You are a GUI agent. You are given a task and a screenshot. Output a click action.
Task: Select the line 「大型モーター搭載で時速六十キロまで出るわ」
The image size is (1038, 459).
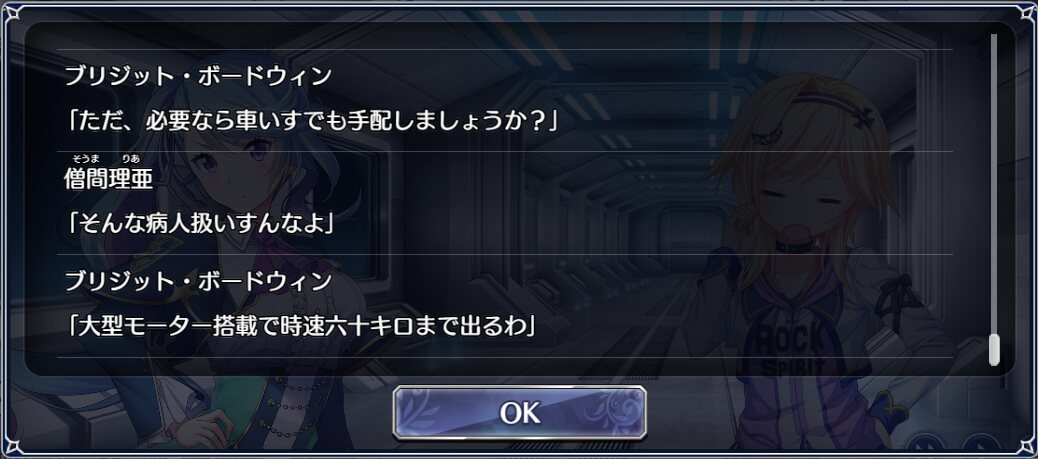301,327
